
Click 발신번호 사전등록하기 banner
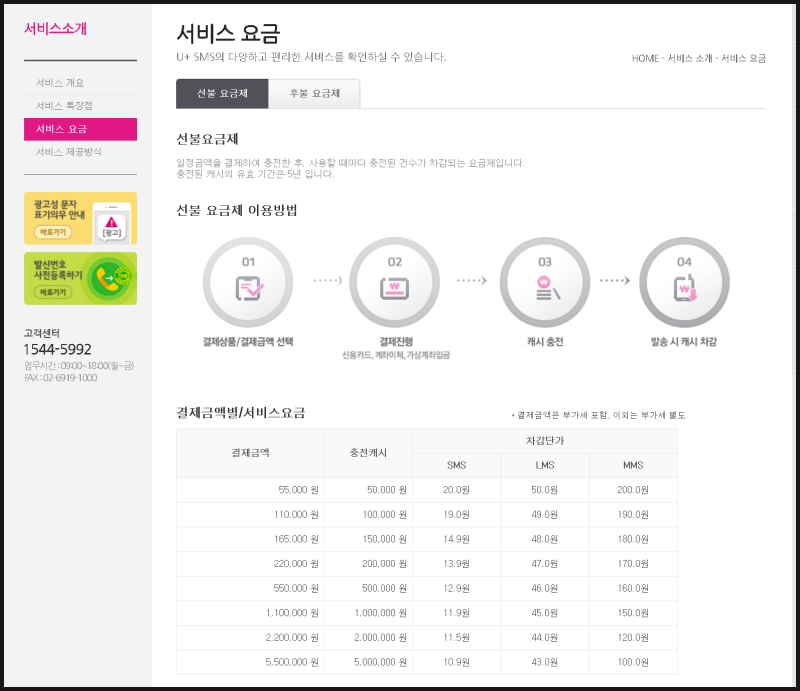click(80, 278)
